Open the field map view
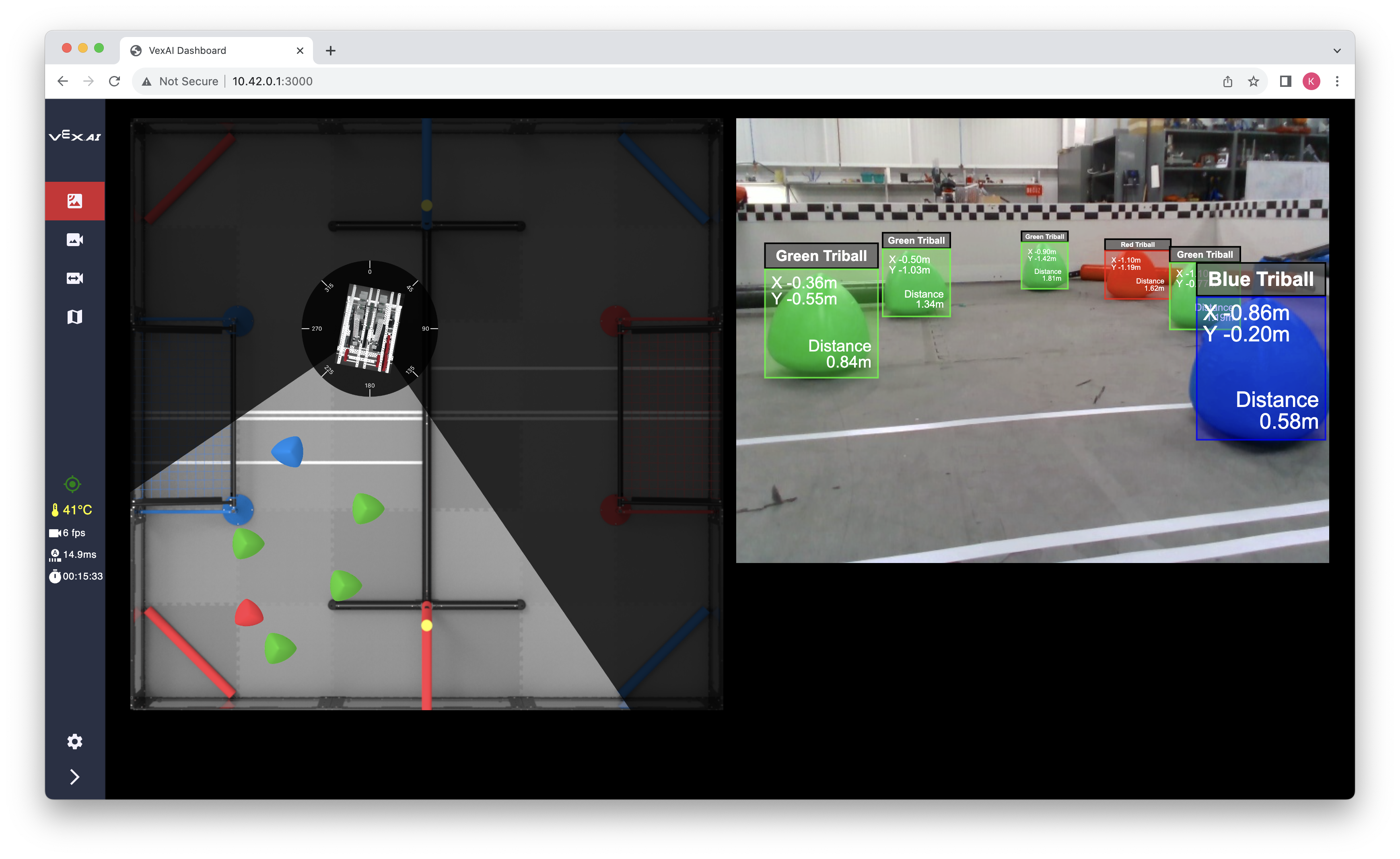 74,316
